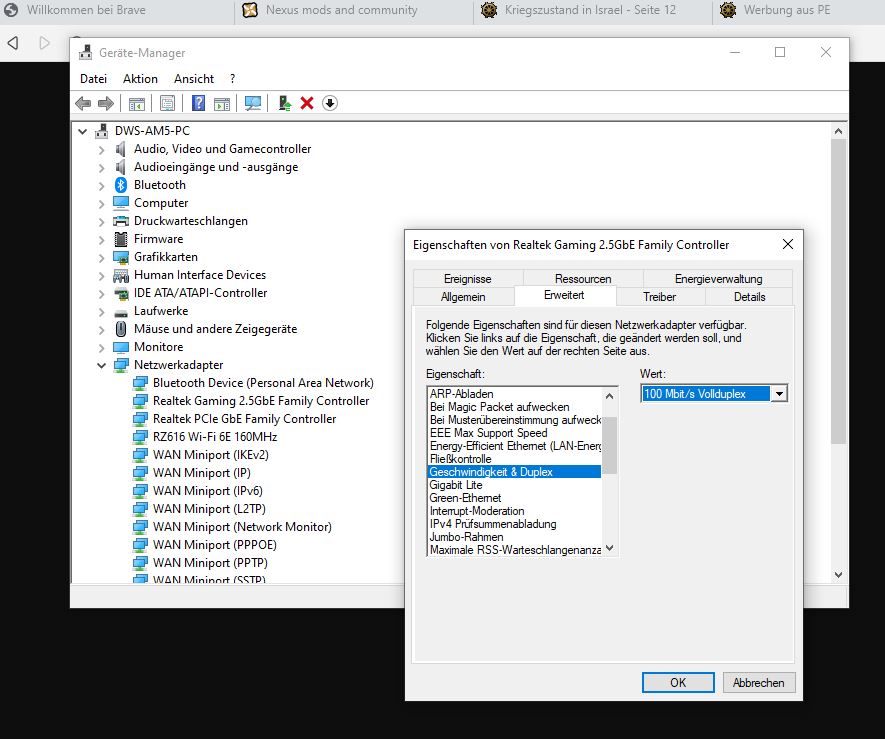Click the RZ616 Wi-Fi 6E adapter icon
The image size is (885, 739).
140,437
